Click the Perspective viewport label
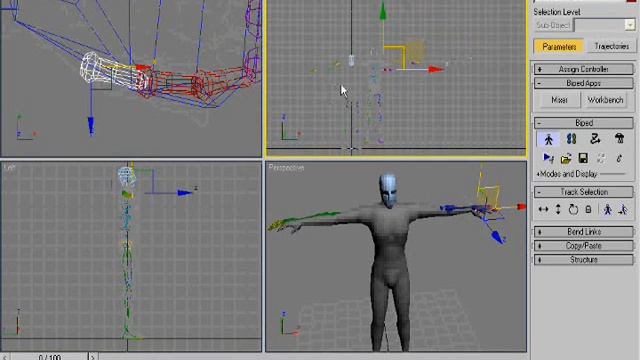 tap(287, 167)
